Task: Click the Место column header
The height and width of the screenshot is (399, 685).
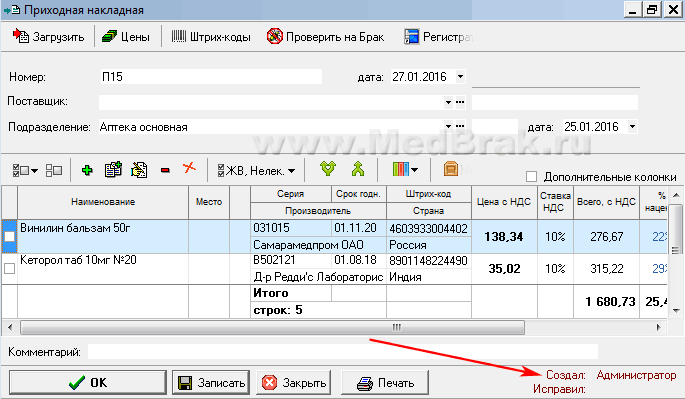Action: tap(209, 202)
